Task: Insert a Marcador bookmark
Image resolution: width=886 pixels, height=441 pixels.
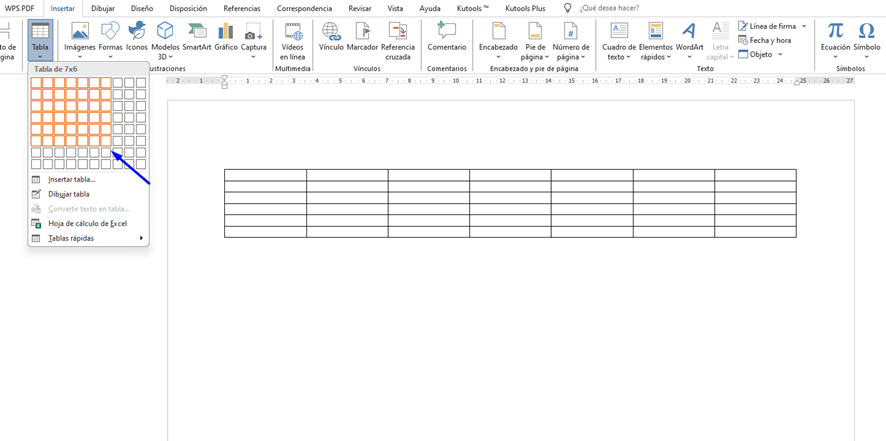Action: pos(362,37)
